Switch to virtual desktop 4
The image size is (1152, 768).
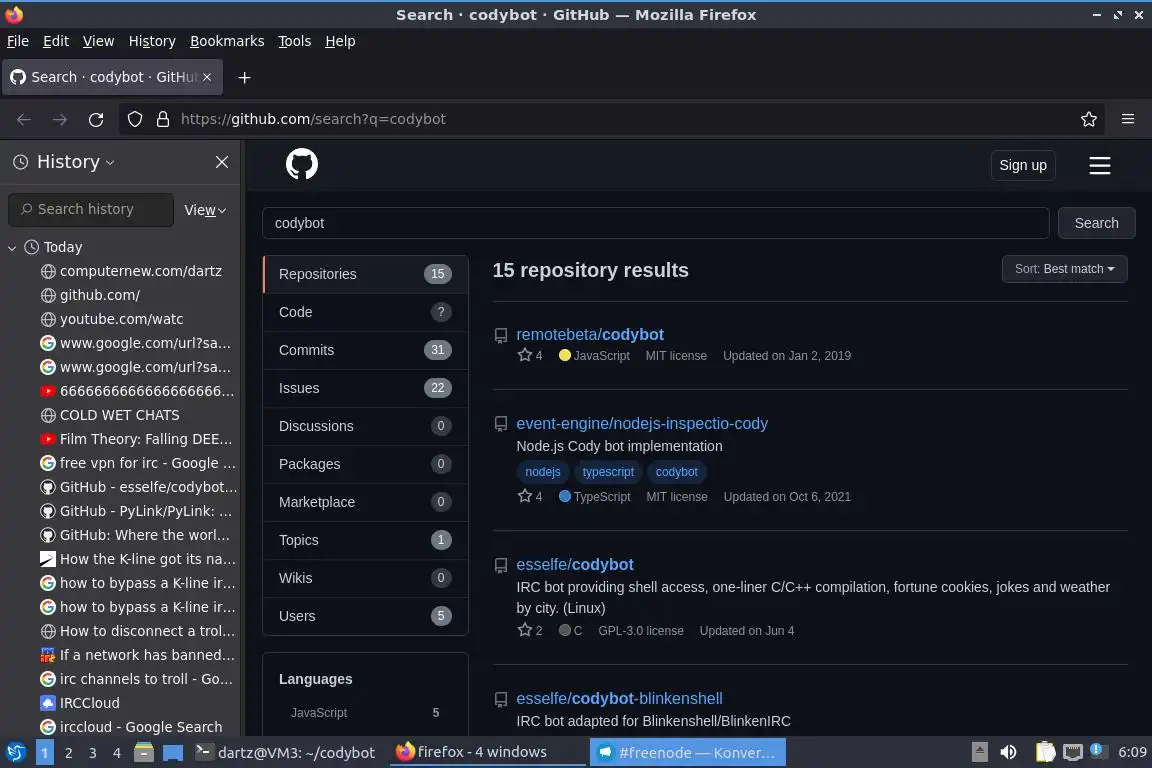point(116,753)
